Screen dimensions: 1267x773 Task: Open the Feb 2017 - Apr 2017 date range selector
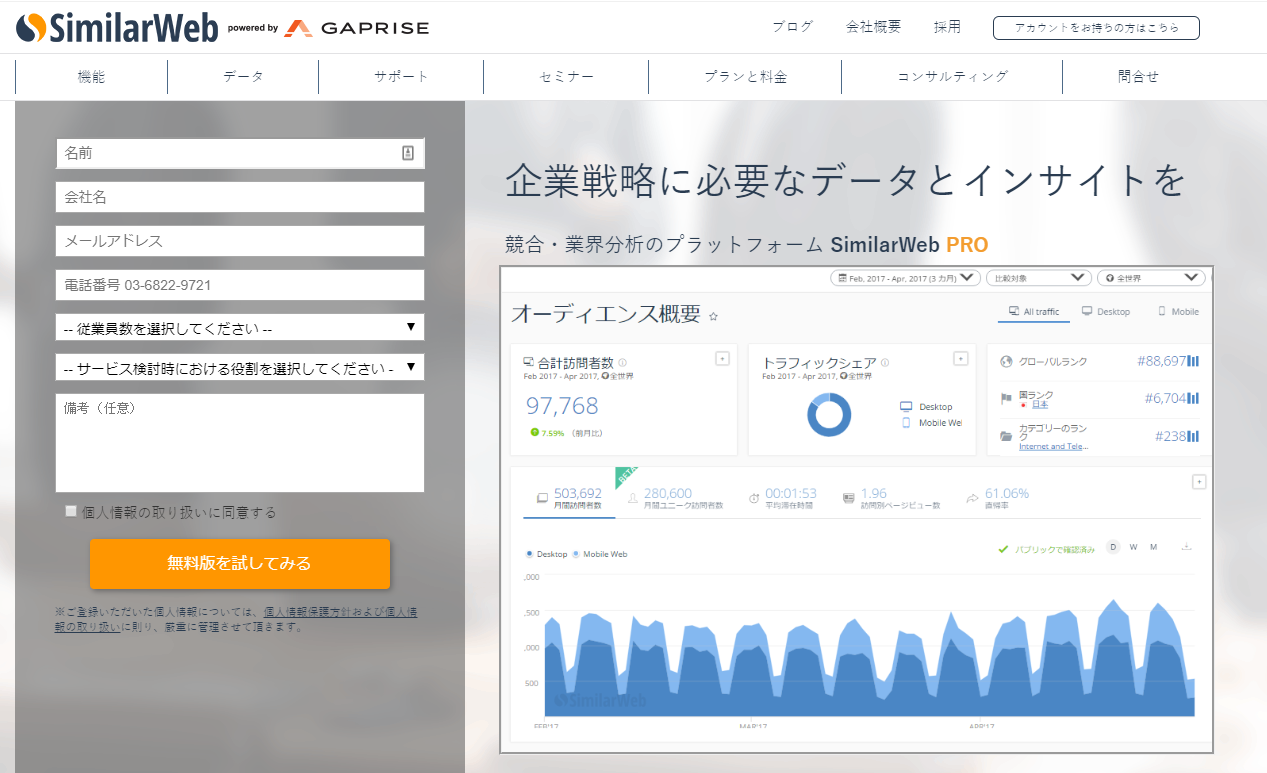click(903, 278)
